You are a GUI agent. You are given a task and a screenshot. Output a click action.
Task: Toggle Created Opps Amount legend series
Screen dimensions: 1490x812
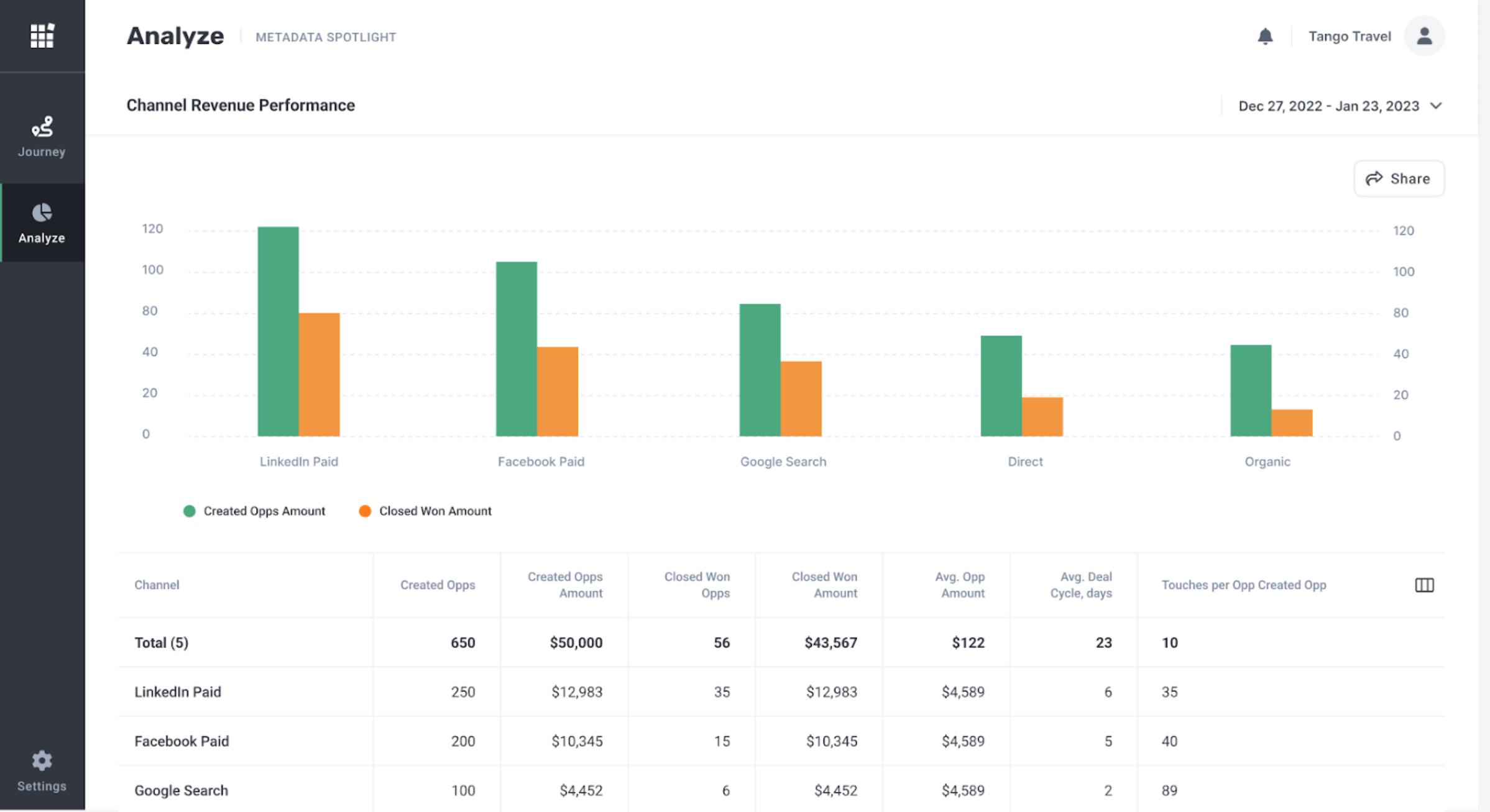click(x=254, y=511)
